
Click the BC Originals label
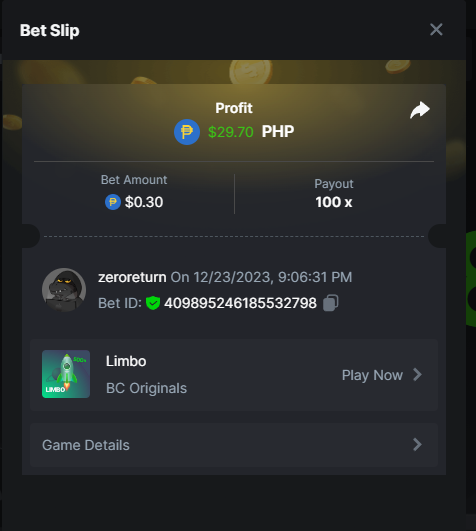[146, 388]
